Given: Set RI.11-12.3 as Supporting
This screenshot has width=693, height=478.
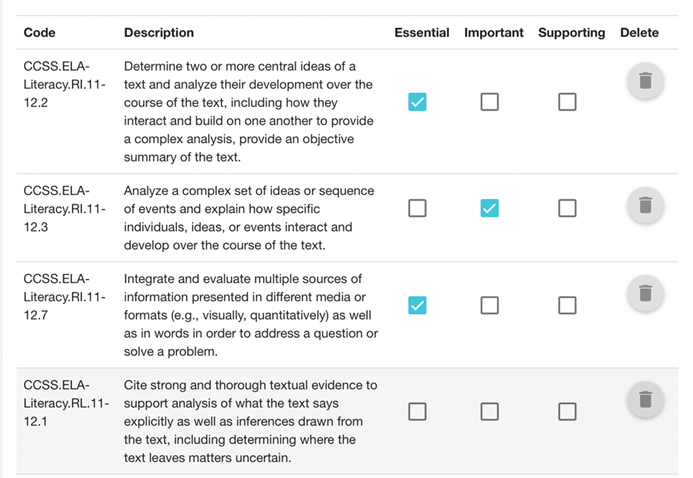Looking at the screenshot, I should coord(567,208).
